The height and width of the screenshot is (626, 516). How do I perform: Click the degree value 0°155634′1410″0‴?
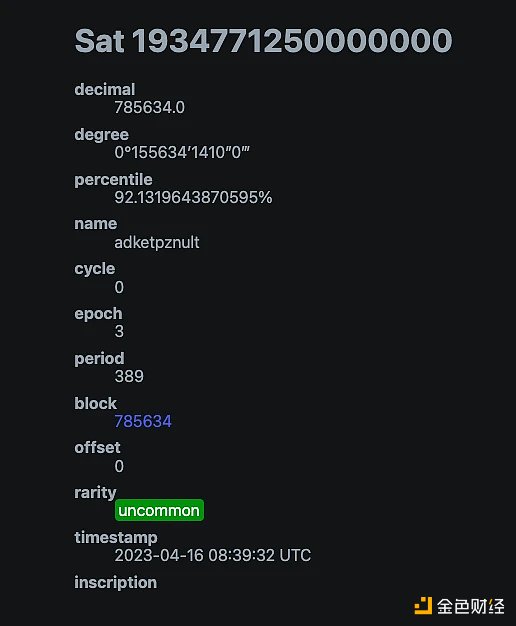[182, 152]
